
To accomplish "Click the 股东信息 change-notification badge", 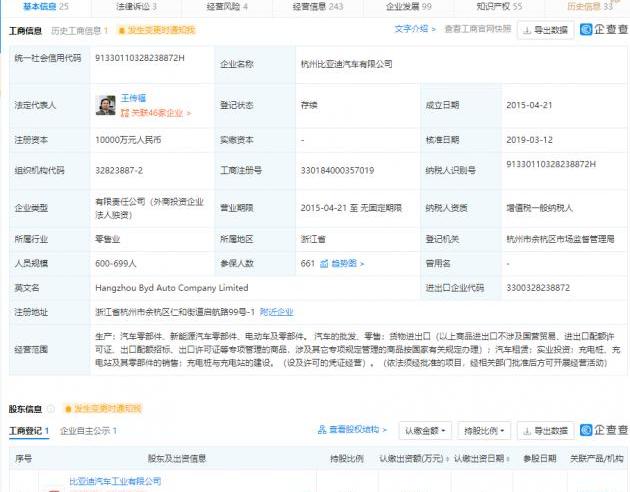I will click(103, 409).
